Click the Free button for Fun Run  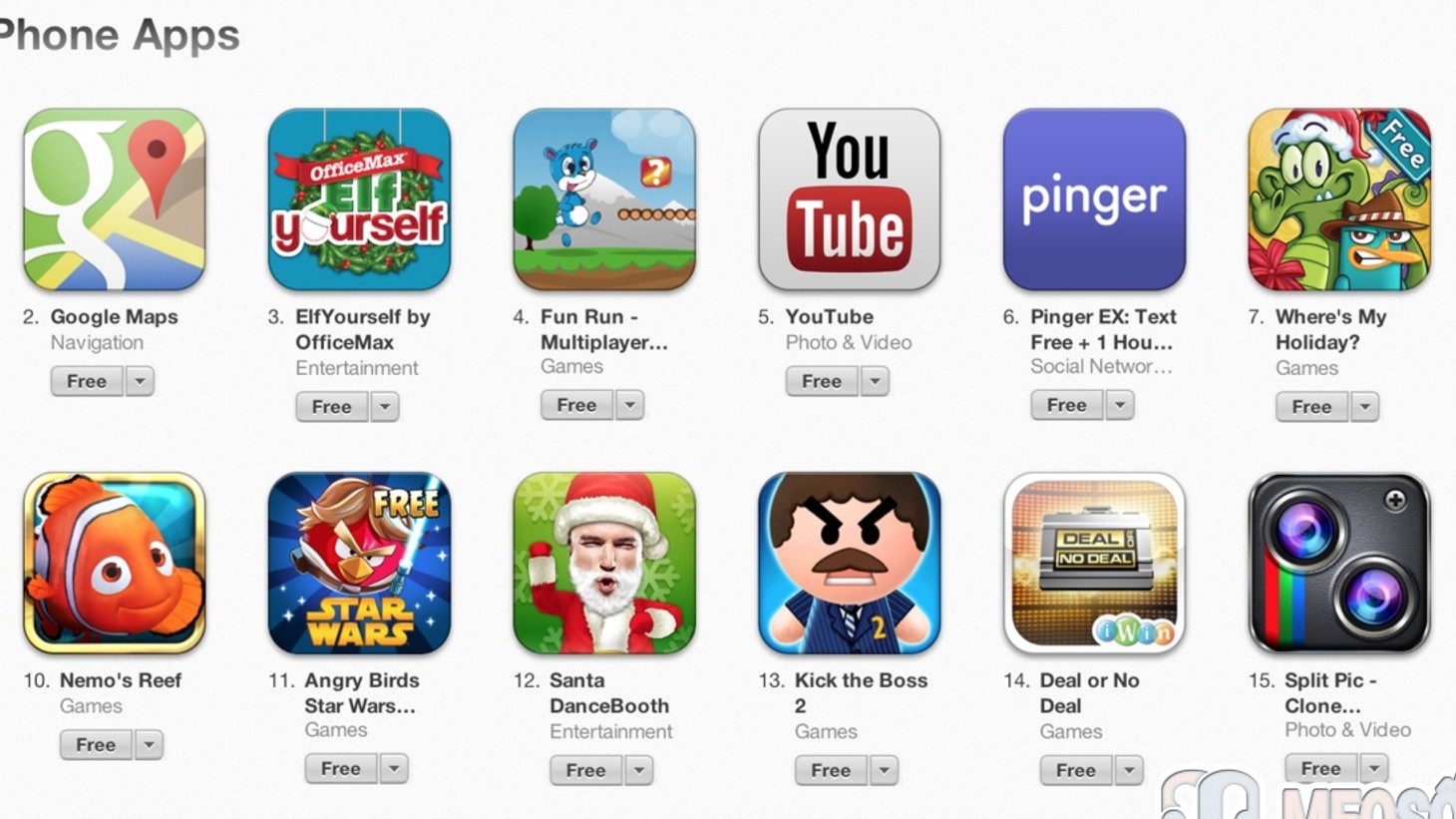pos(577,405)
